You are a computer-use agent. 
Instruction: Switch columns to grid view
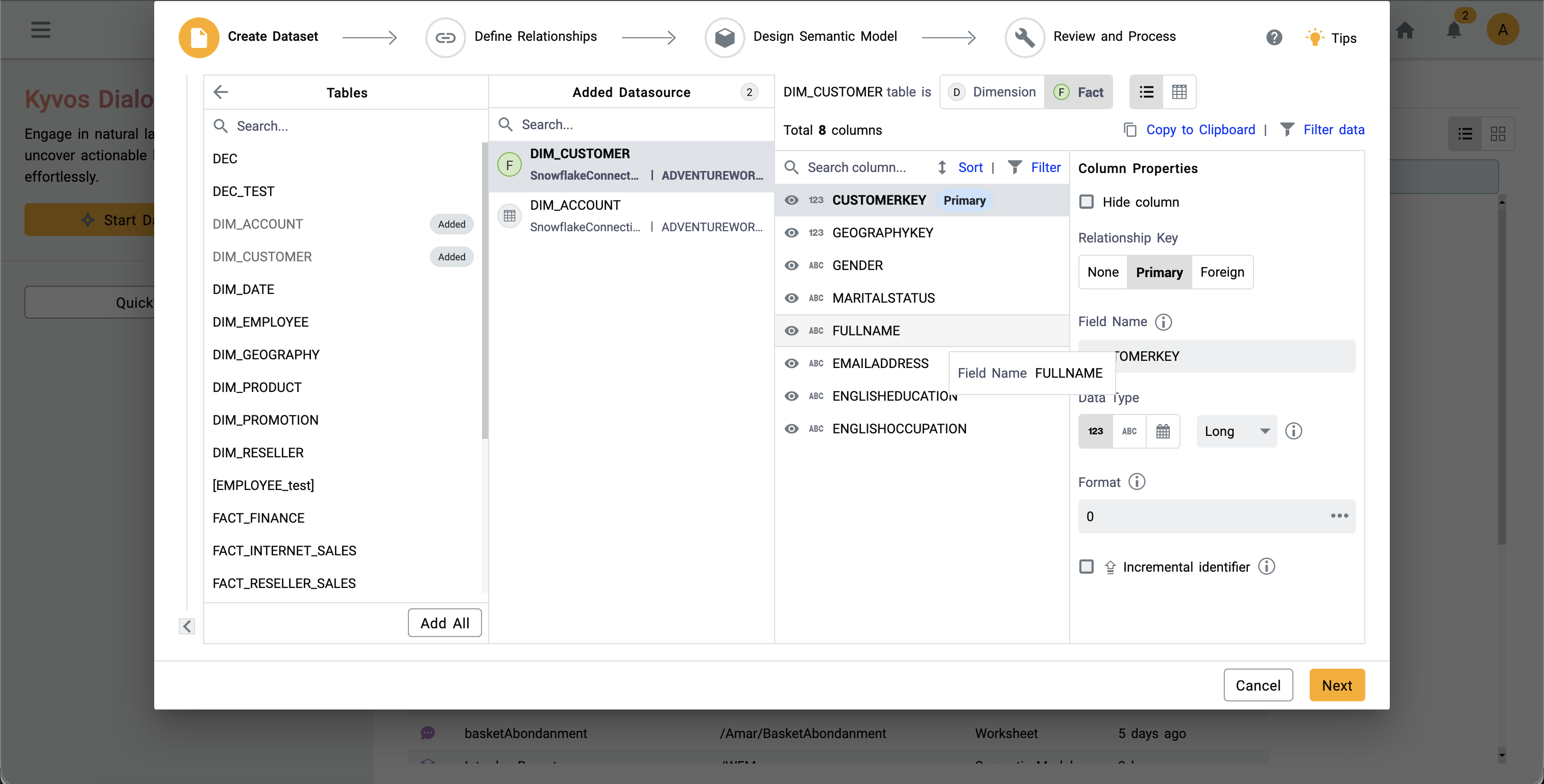(x=1179, y=92)
